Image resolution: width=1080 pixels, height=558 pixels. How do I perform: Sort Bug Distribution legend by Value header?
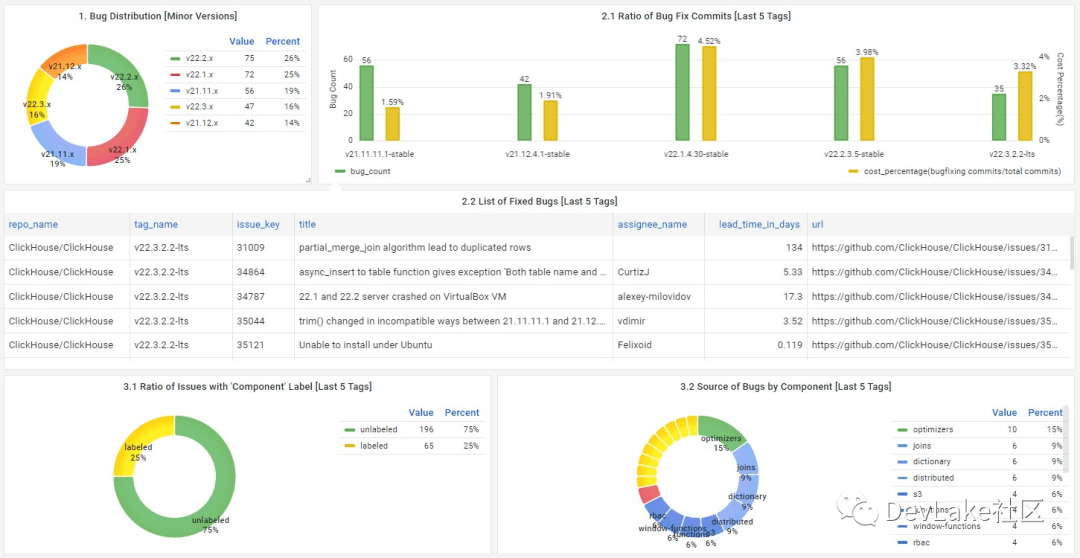coord(242,41)
